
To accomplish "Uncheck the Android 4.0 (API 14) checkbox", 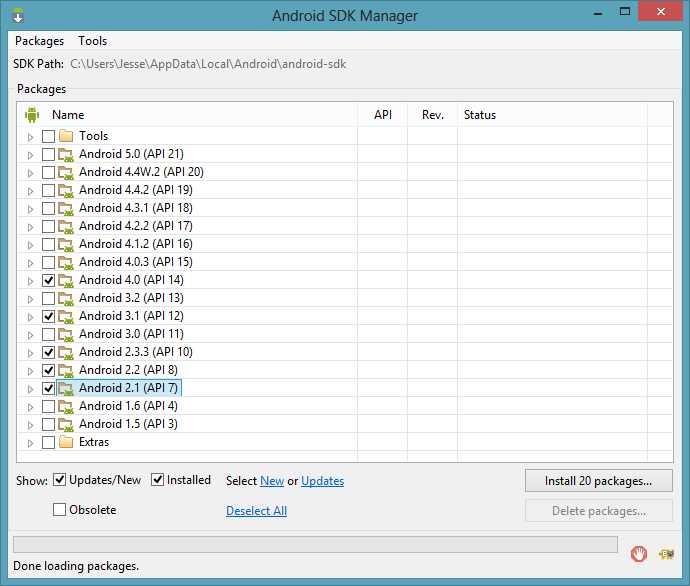I will (x=49, y=280).
